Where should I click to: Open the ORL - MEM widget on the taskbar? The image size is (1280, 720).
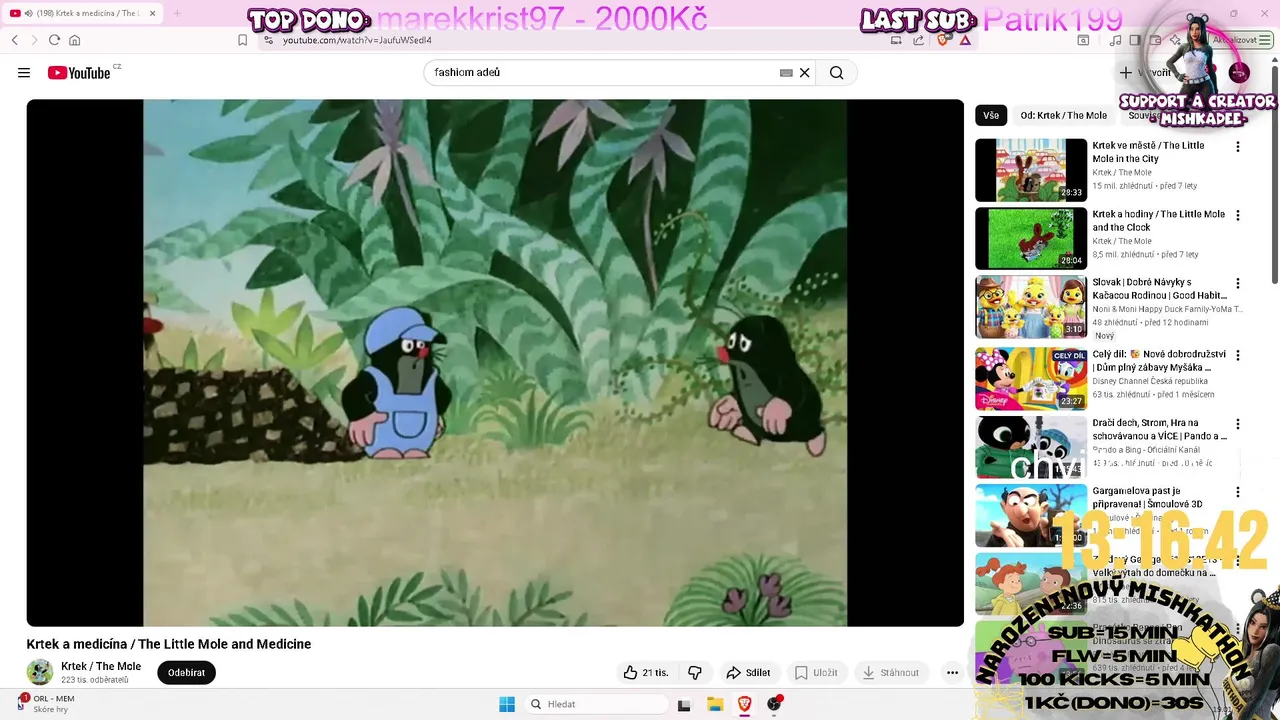(x=46, y=704)
